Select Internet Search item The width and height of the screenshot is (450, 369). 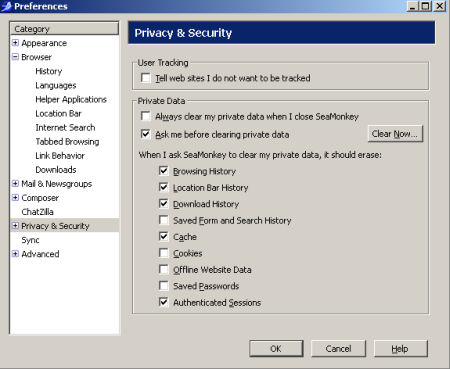point(65,127)
